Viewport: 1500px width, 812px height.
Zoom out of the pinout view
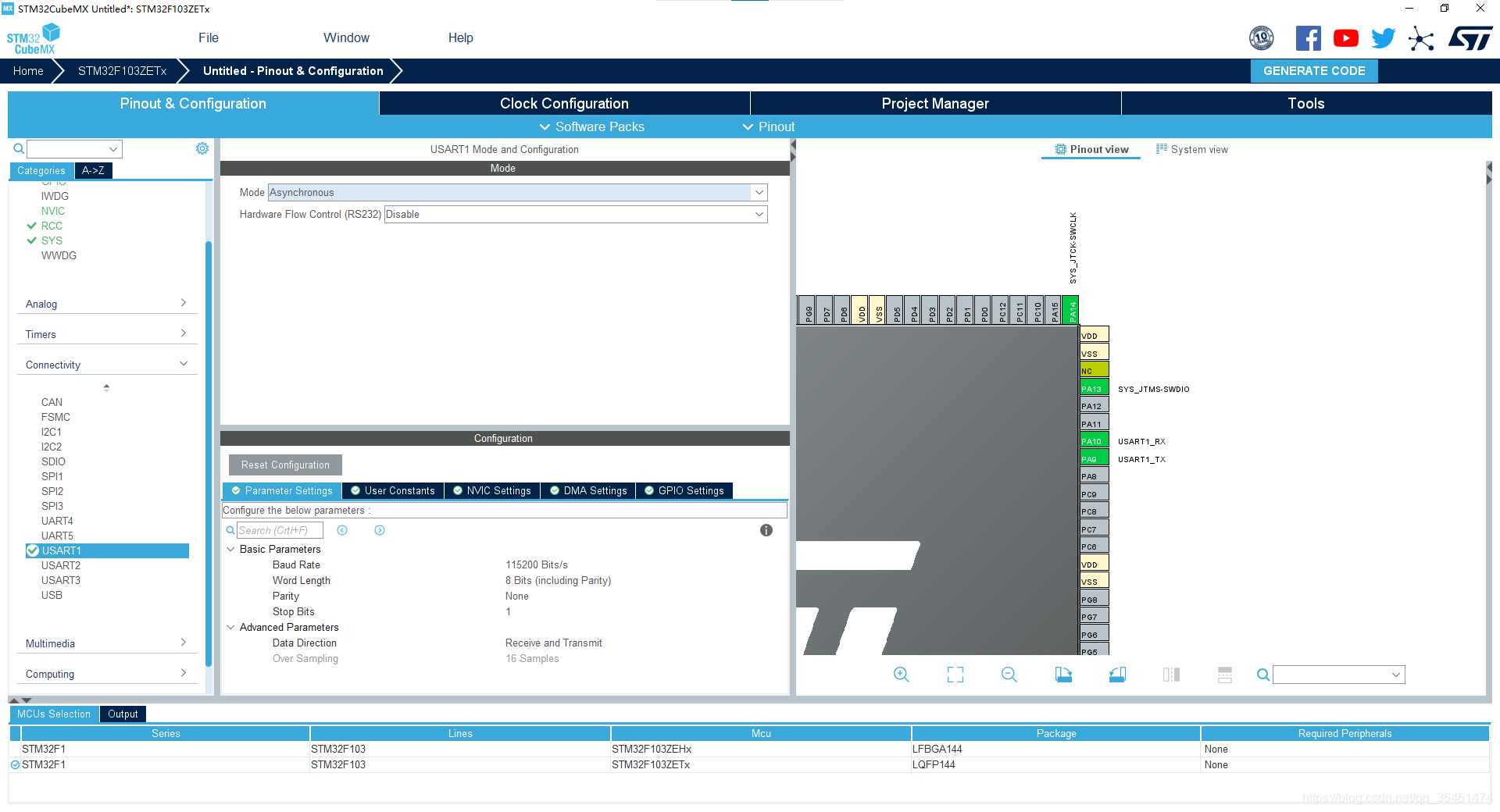[x=1009, y=675]
